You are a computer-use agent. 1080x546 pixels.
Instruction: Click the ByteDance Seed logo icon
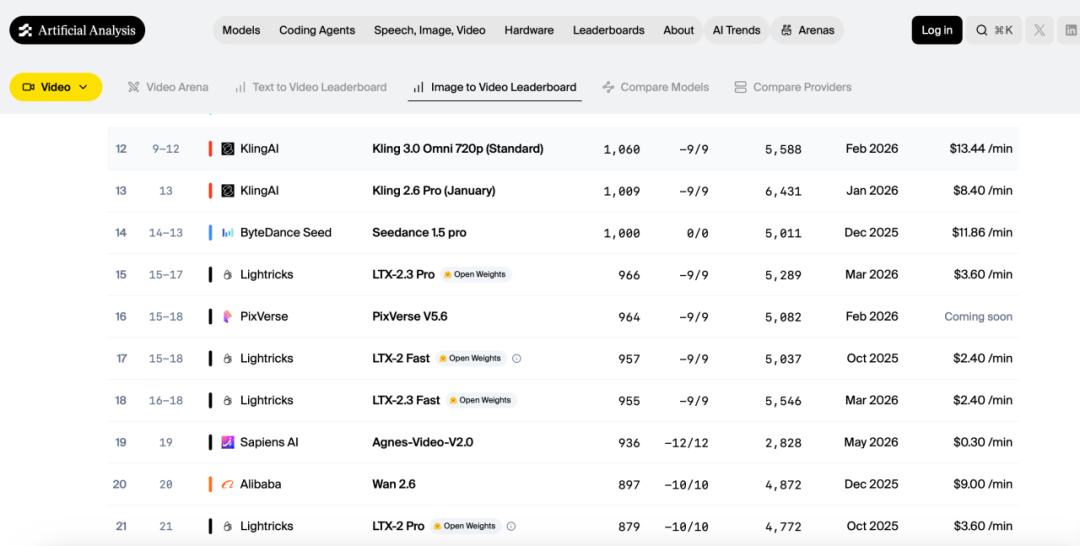click(x=228, y=233)
